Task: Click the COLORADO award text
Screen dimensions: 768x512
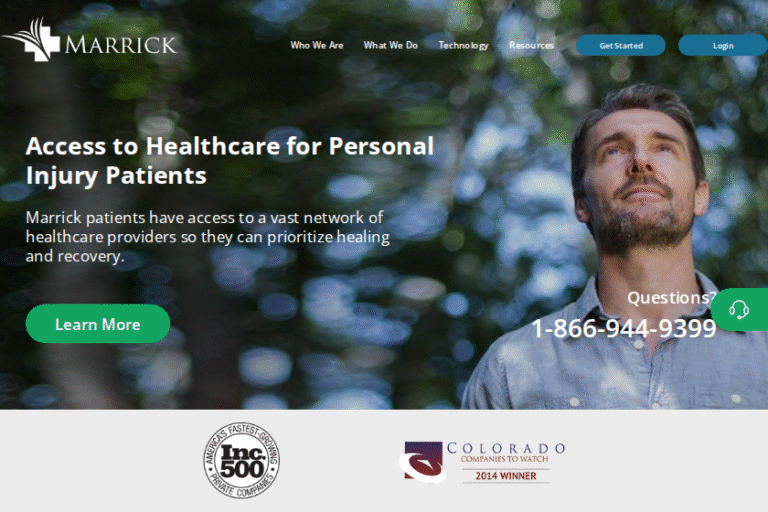Action: (506, 448)
